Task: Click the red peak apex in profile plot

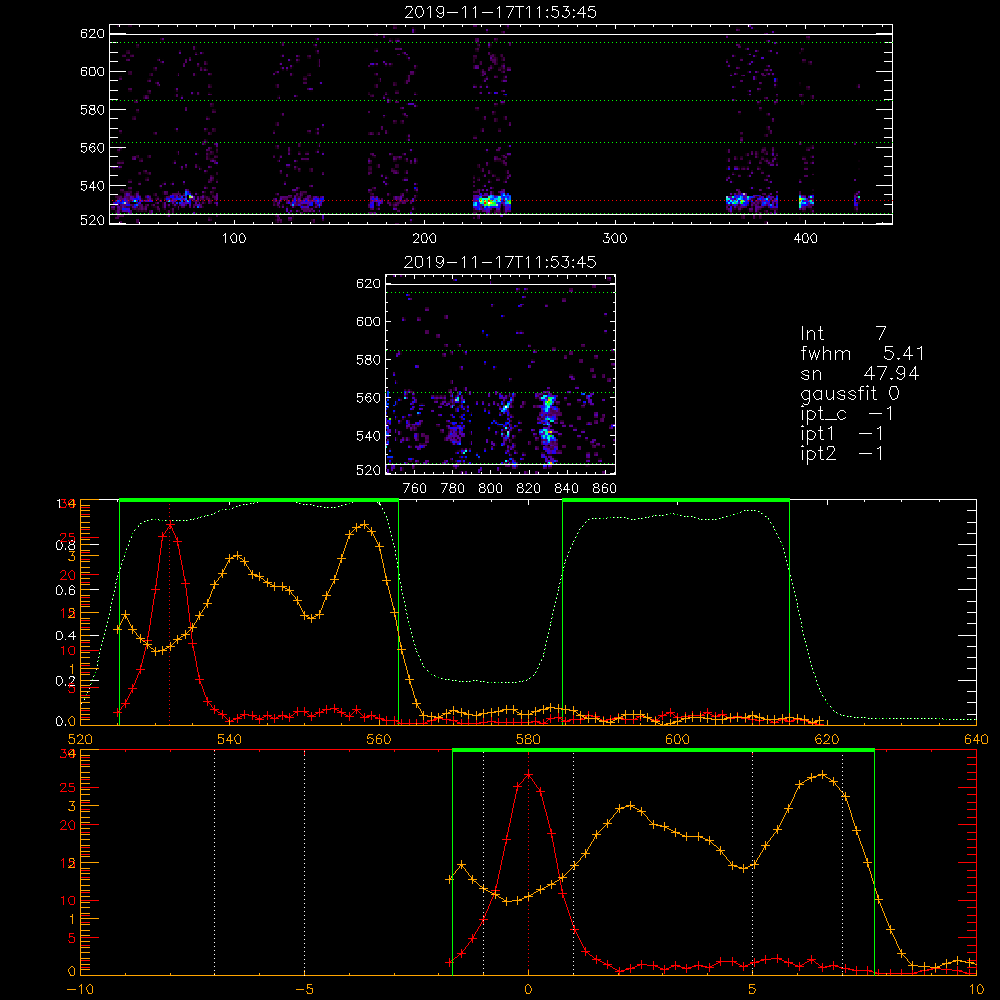Action: [x=170, y=524]
